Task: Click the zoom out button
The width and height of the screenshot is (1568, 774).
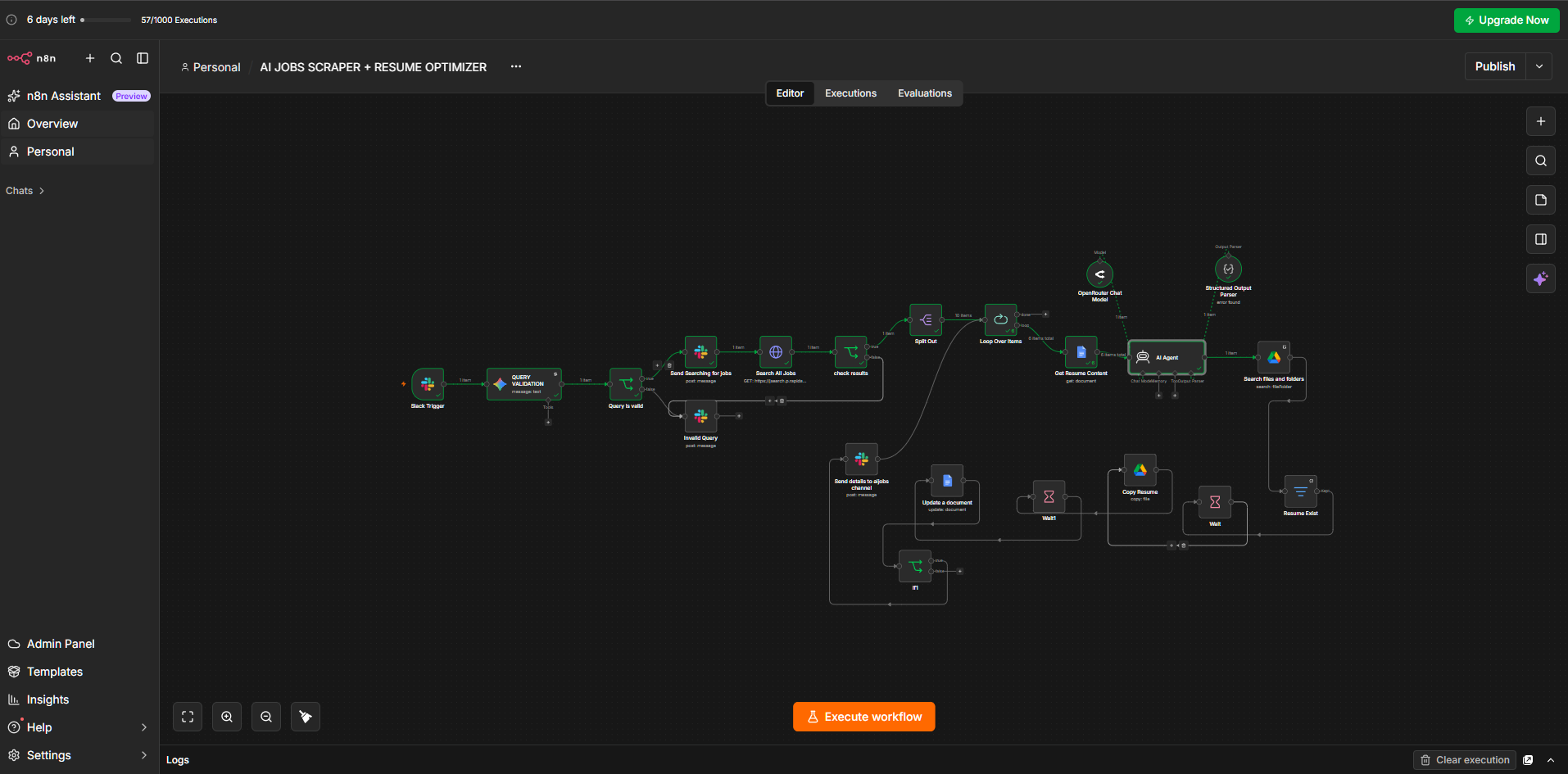Action: [x=266, y=717]
